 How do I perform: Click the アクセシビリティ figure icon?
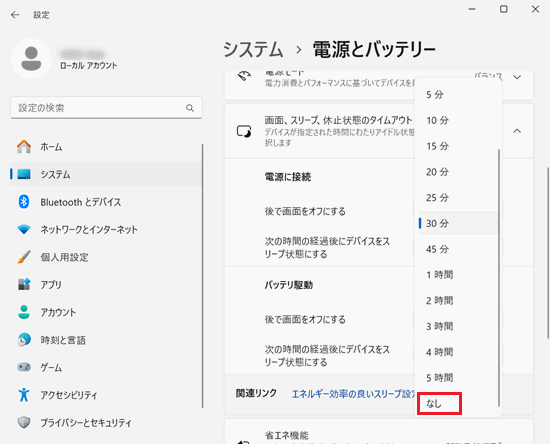[24, 395]
